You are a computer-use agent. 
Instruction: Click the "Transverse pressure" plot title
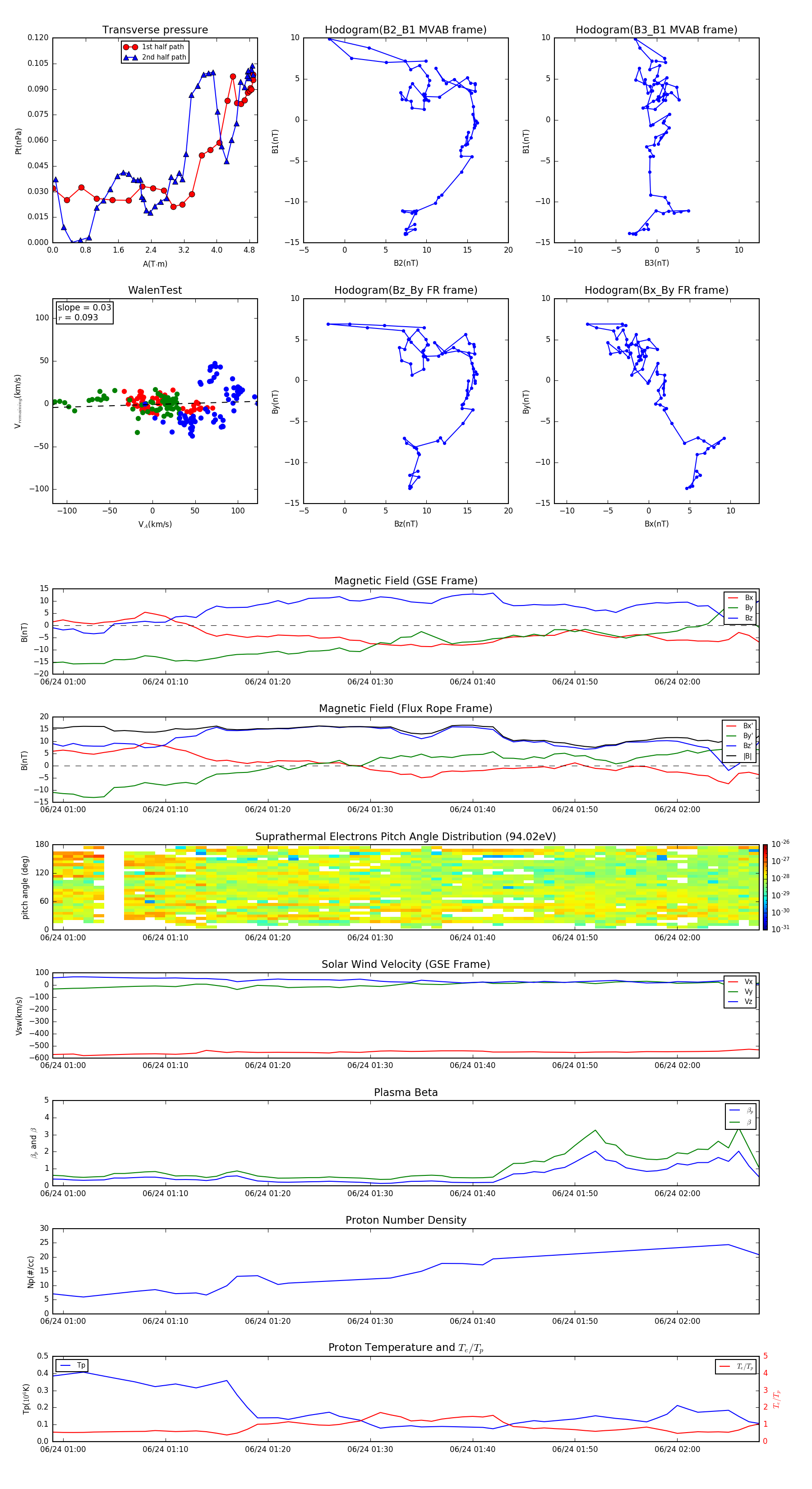point(155,30)
